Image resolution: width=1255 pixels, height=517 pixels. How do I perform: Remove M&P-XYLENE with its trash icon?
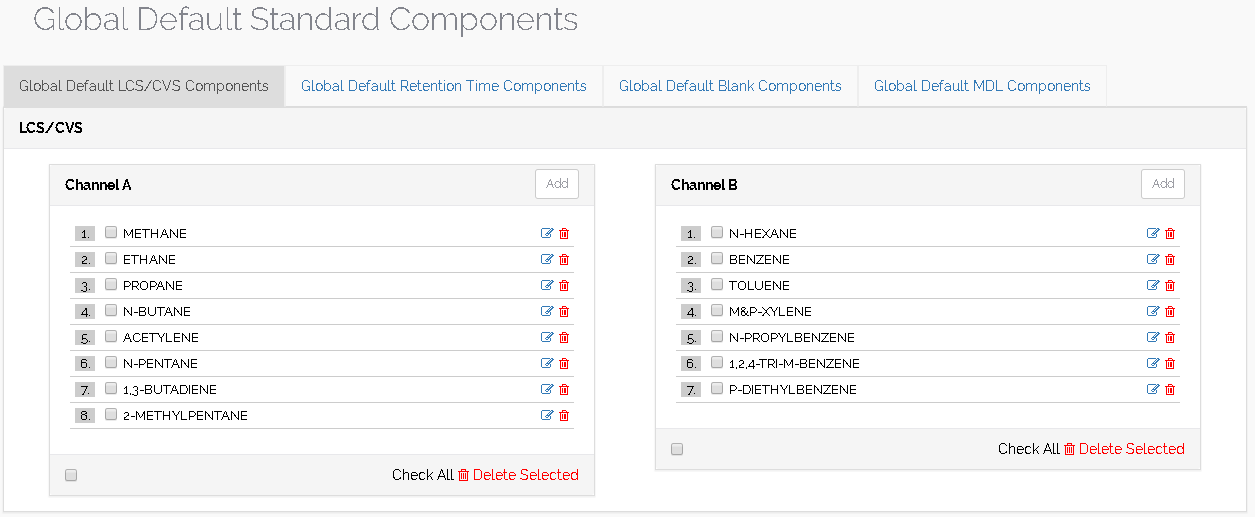(x=1170, y=312)
